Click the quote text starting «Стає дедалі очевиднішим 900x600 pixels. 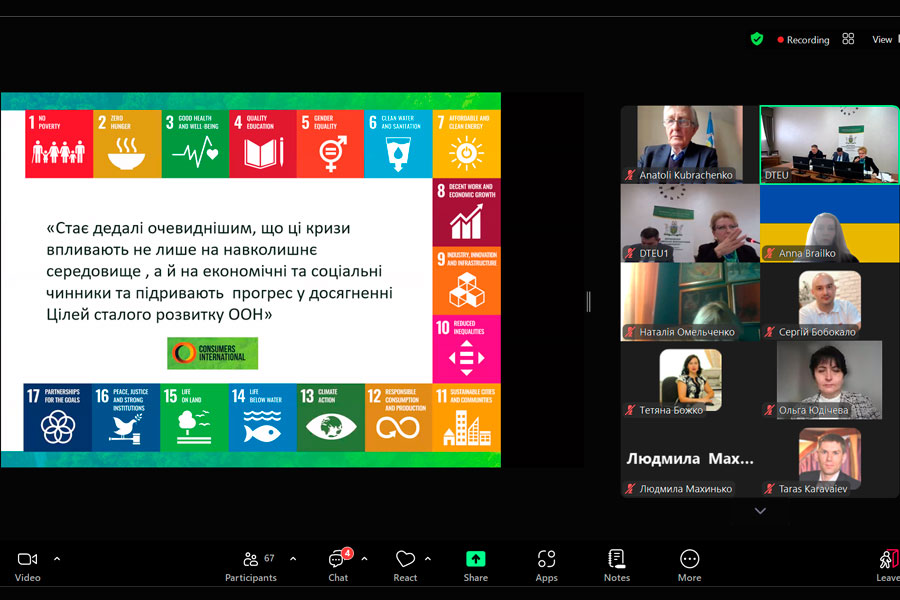point(220,271)
